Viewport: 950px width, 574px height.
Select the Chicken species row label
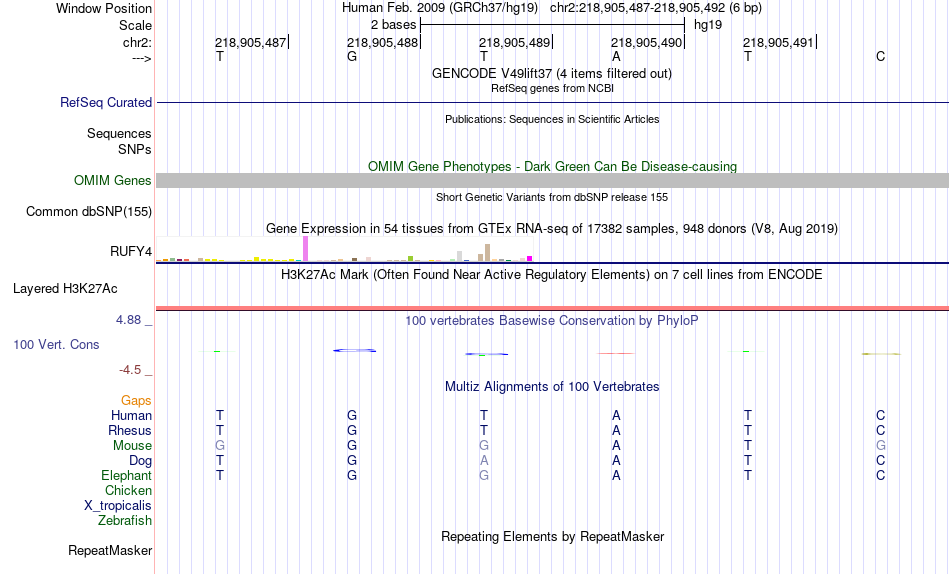[128, 490]
